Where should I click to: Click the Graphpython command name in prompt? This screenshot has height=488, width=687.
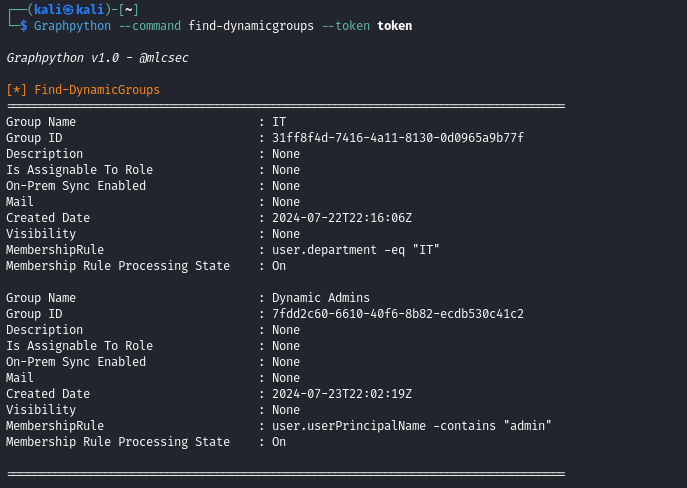tap(72, 25)
